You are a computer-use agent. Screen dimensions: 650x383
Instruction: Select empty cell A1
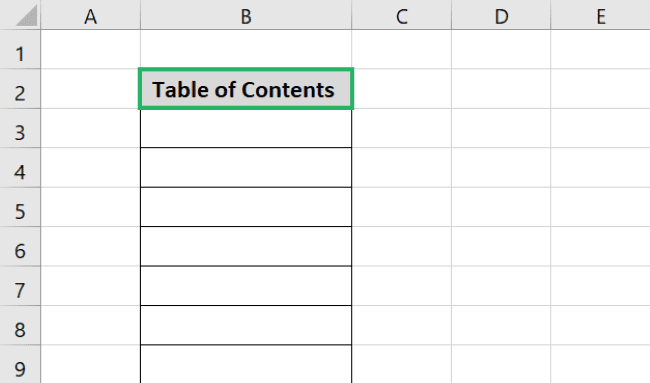pos(90,49)
